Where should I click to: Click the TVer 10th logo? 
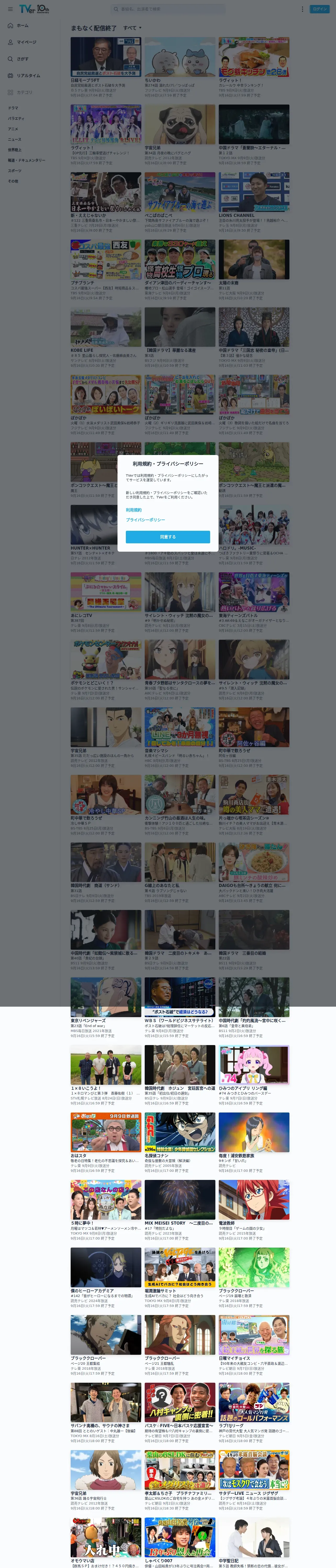point(34,9)
